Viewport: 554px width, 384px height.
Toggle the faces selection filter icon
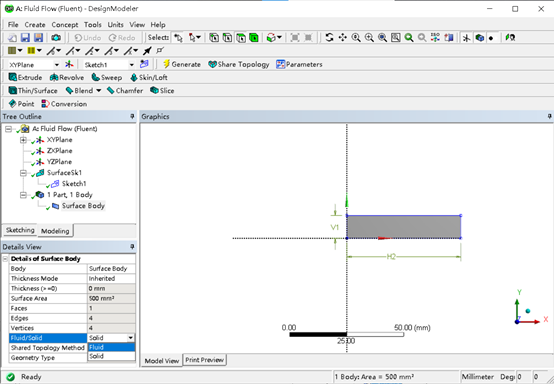(241, 37)
